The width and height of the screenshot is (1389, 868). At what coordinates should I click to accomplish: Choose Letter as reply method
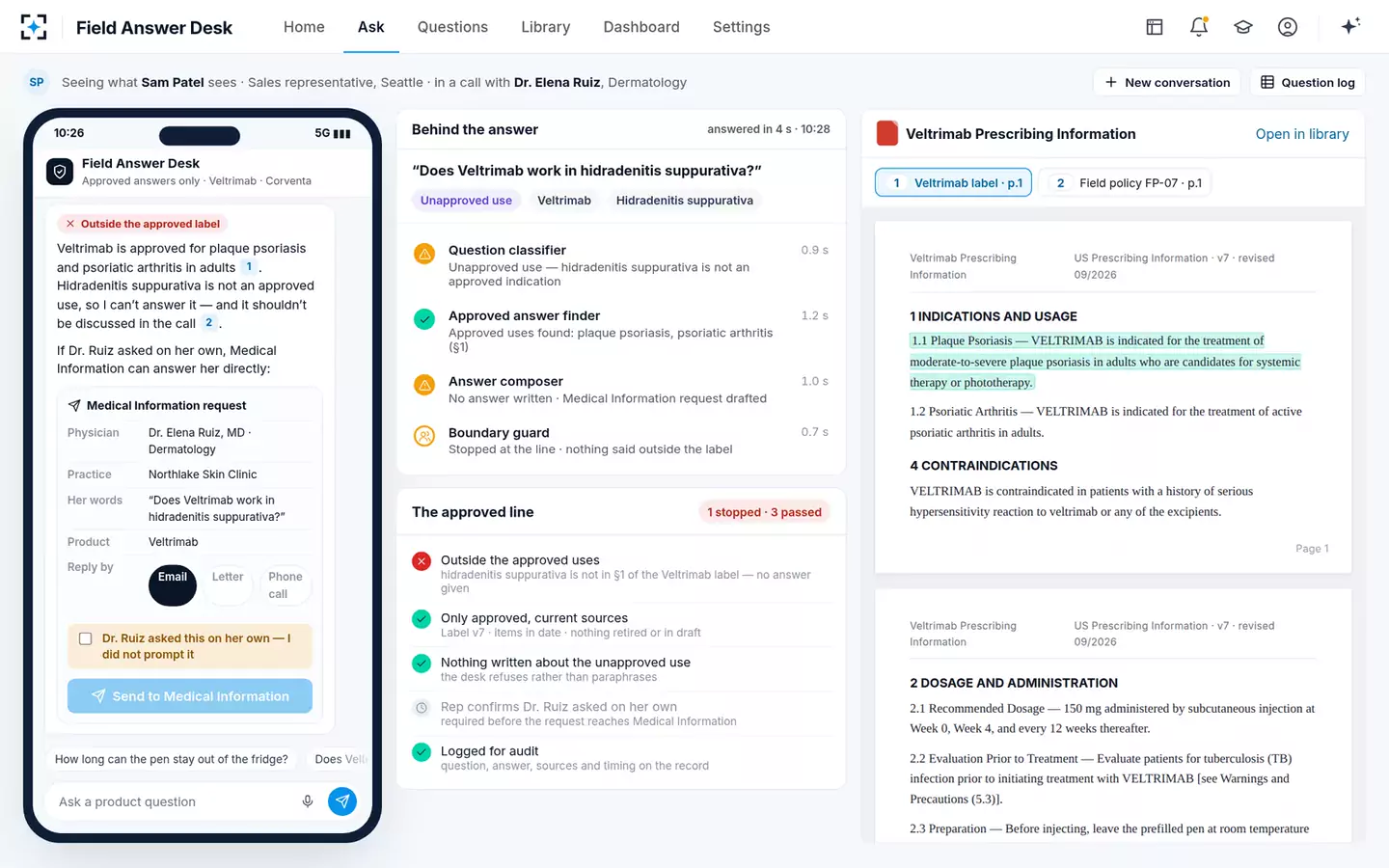228,577
